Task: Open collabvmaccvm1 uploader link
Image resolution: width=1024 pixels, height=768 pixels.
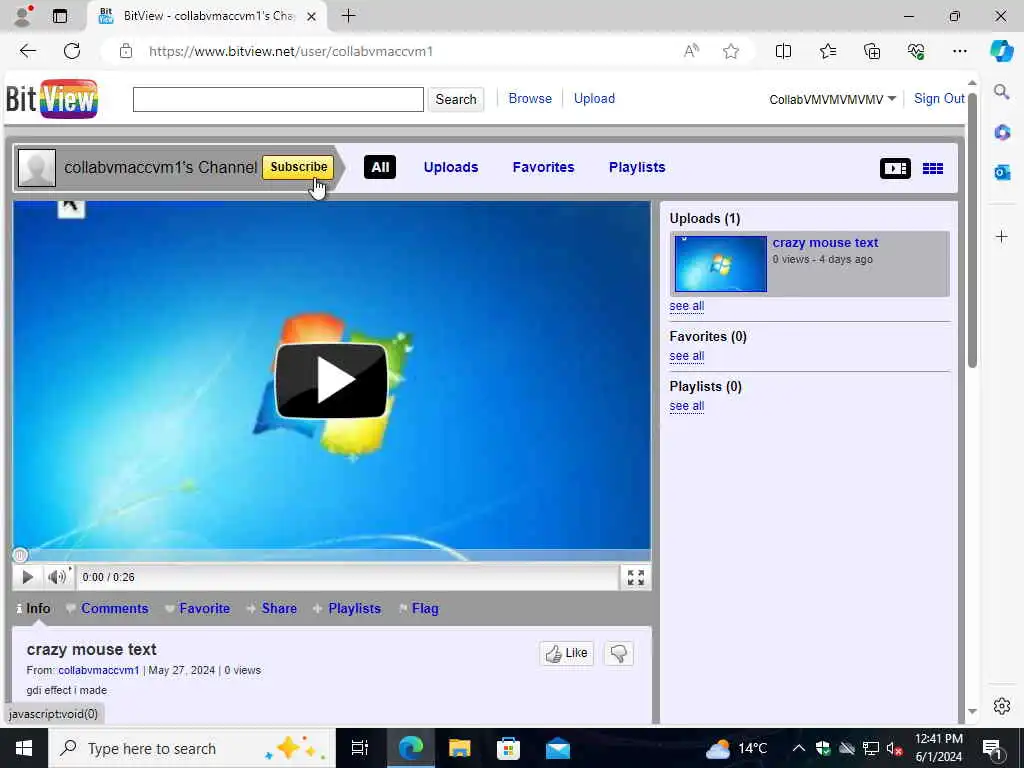Action: point(99,671)
